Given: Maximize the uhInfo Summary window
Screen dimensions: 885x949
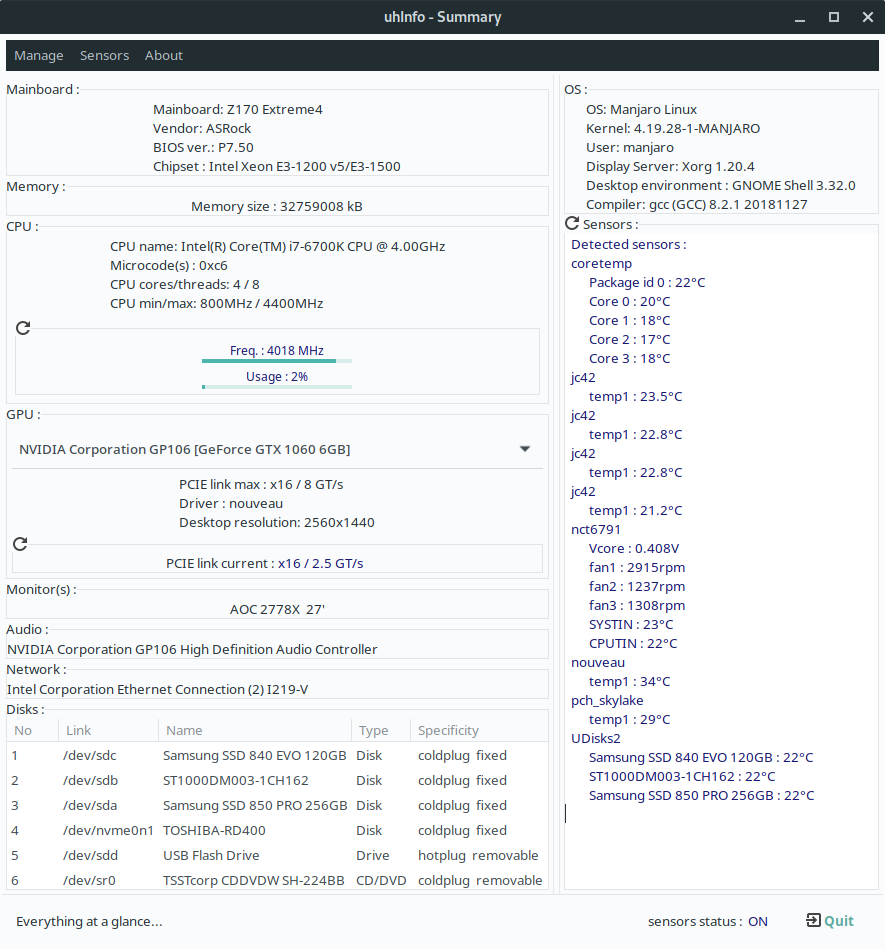Looking at the screenshot, I should tap(834, 17).
